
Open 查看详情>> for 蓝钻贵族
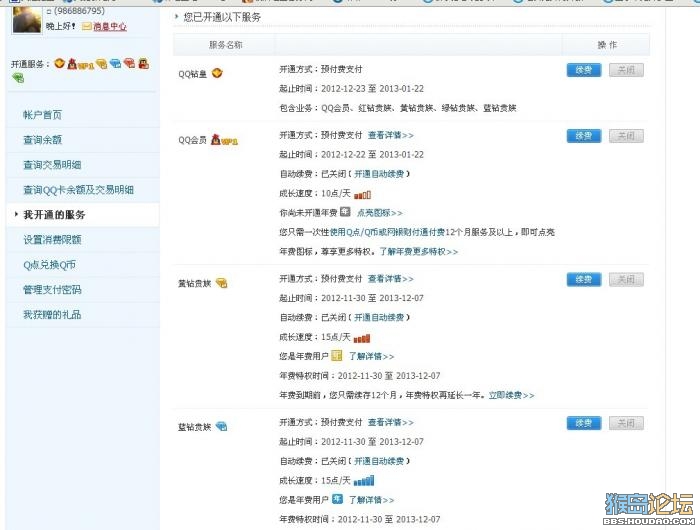tap(391, 422)
